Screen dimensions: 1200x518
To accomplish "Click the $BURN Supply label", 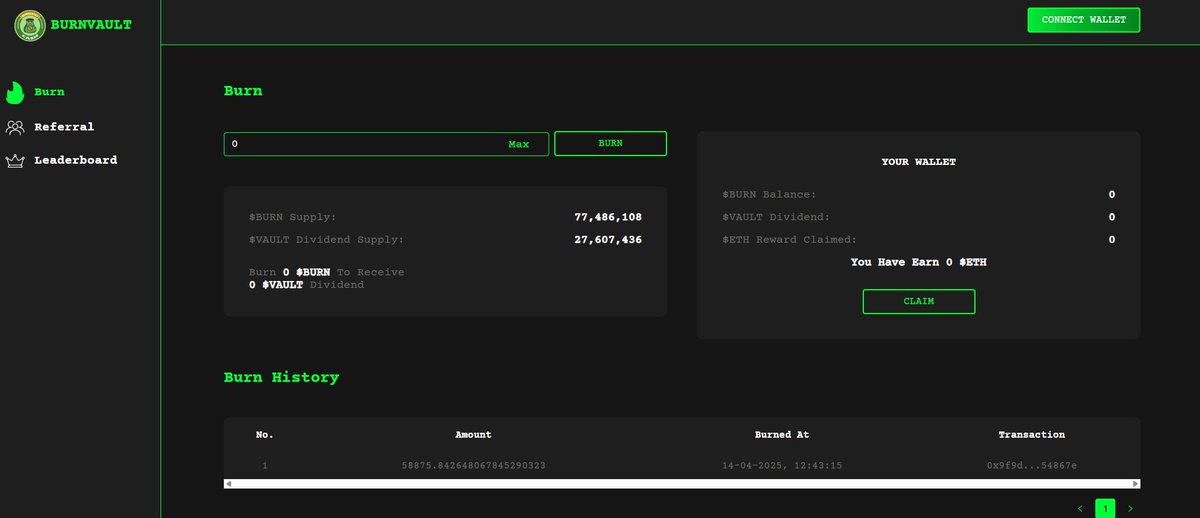I will coord(292,217).
